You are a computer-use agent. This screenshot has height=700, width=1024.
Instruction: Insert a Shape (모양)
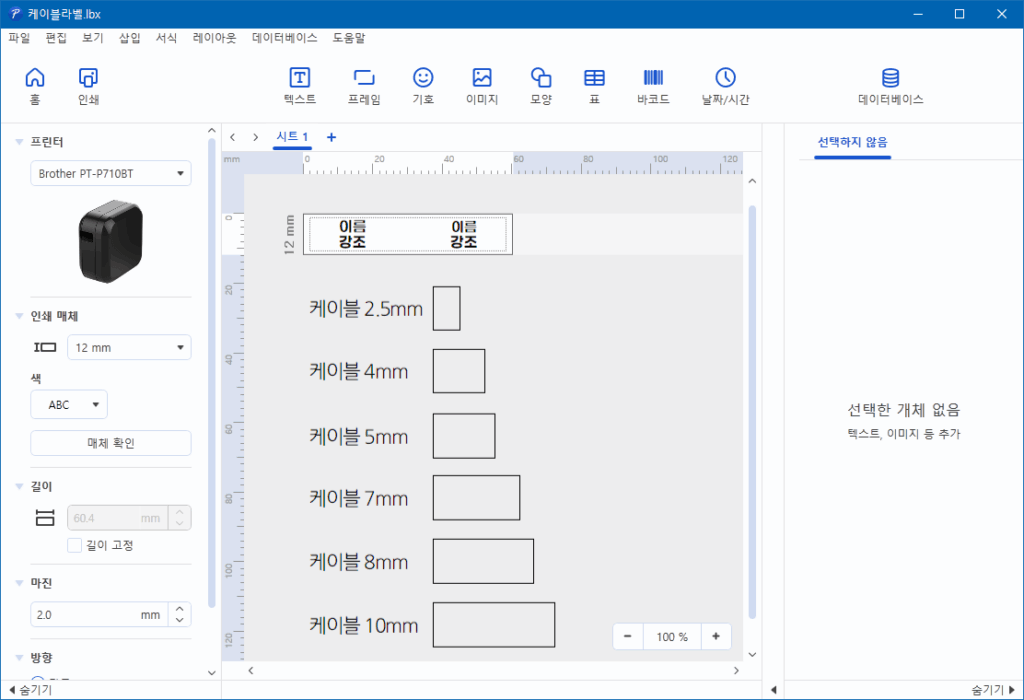click(x=541, y=79)
